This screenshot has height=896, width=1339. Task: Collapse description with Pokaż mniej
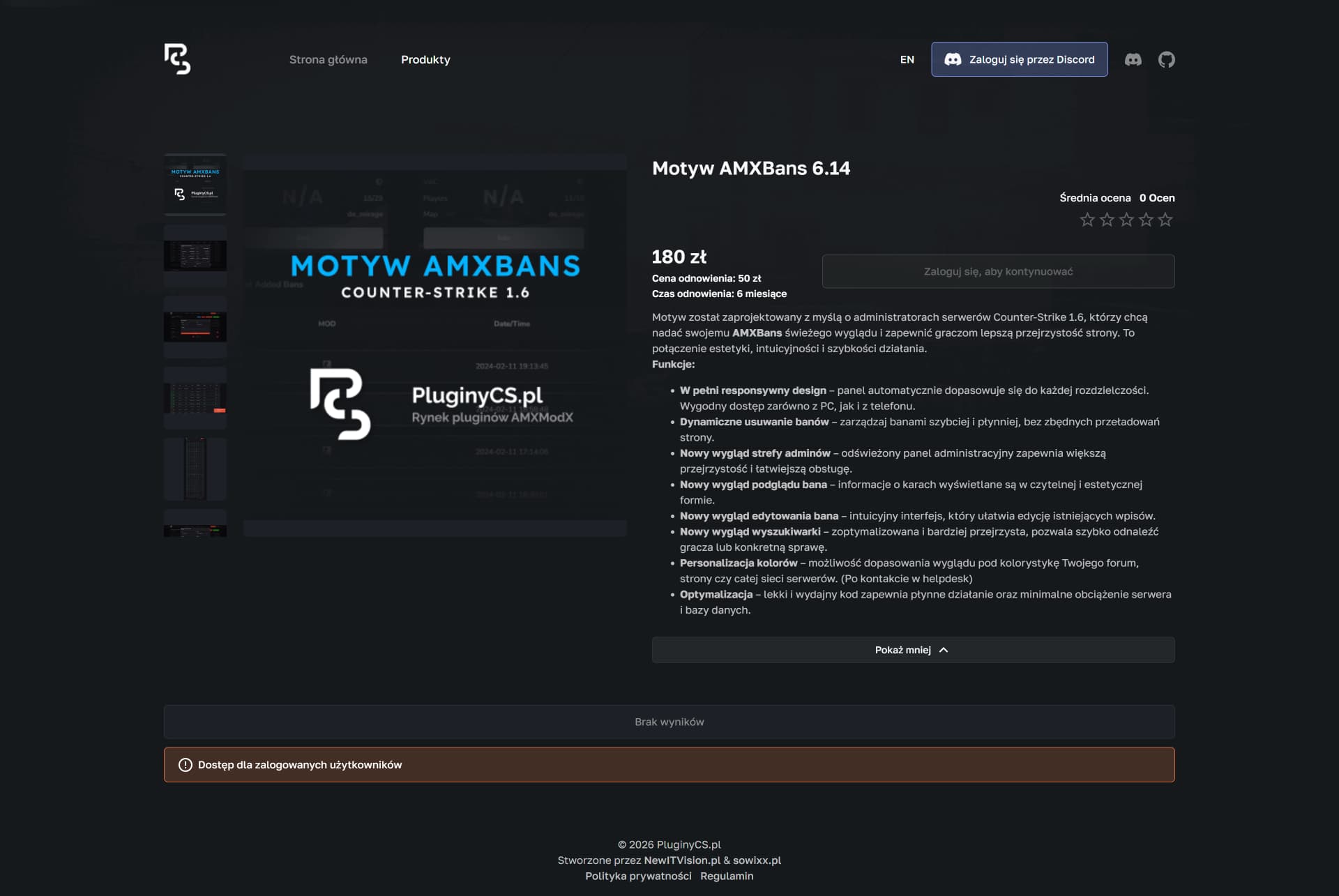(x=913, y=650)
